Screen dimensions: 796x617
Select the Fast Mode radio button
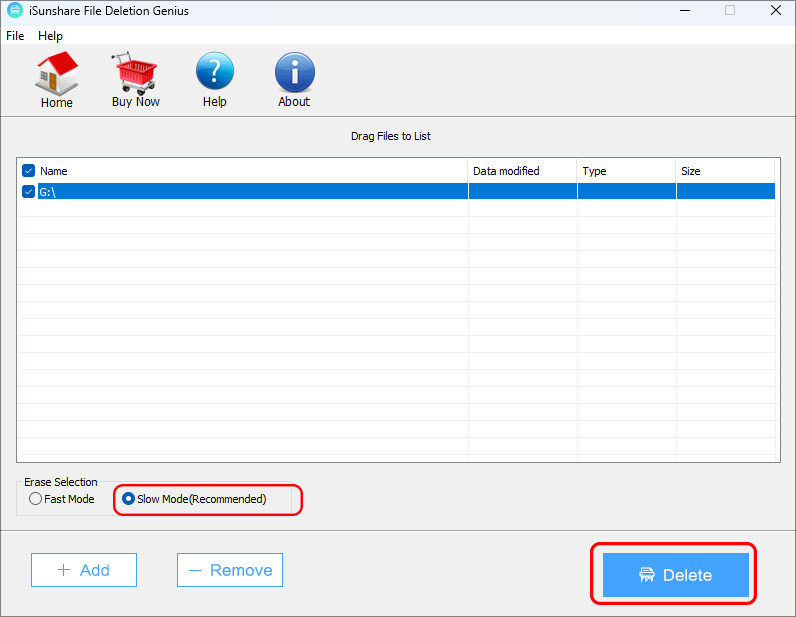pos(36,499)
